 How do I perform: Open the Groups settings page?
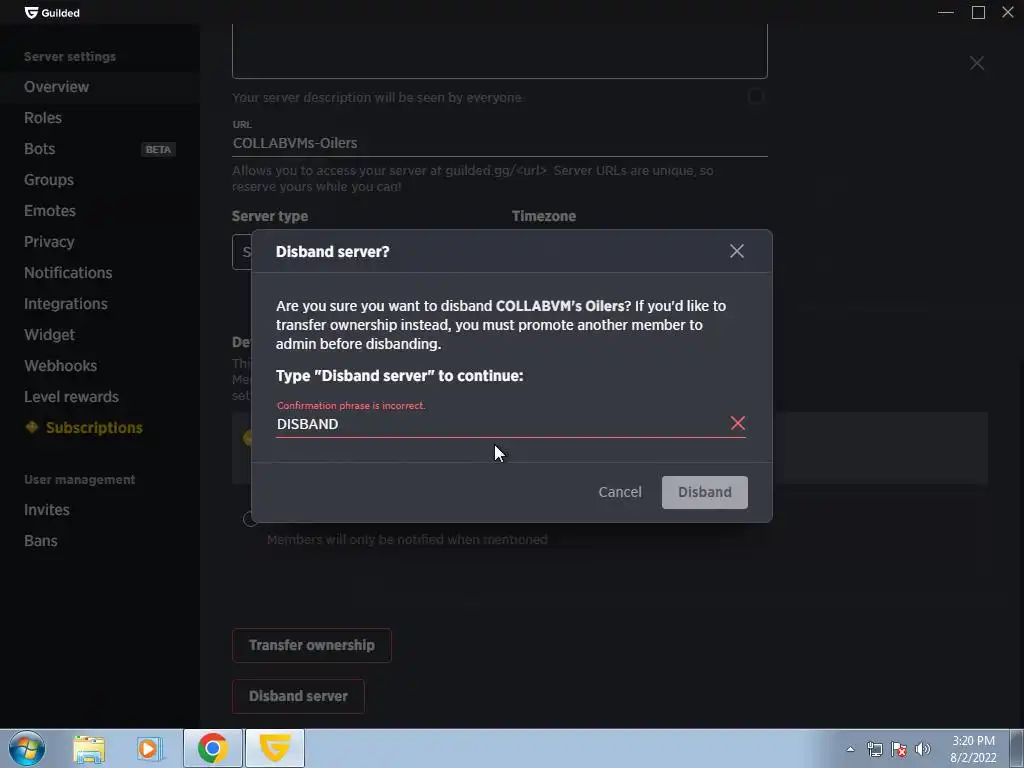[49, 180]
